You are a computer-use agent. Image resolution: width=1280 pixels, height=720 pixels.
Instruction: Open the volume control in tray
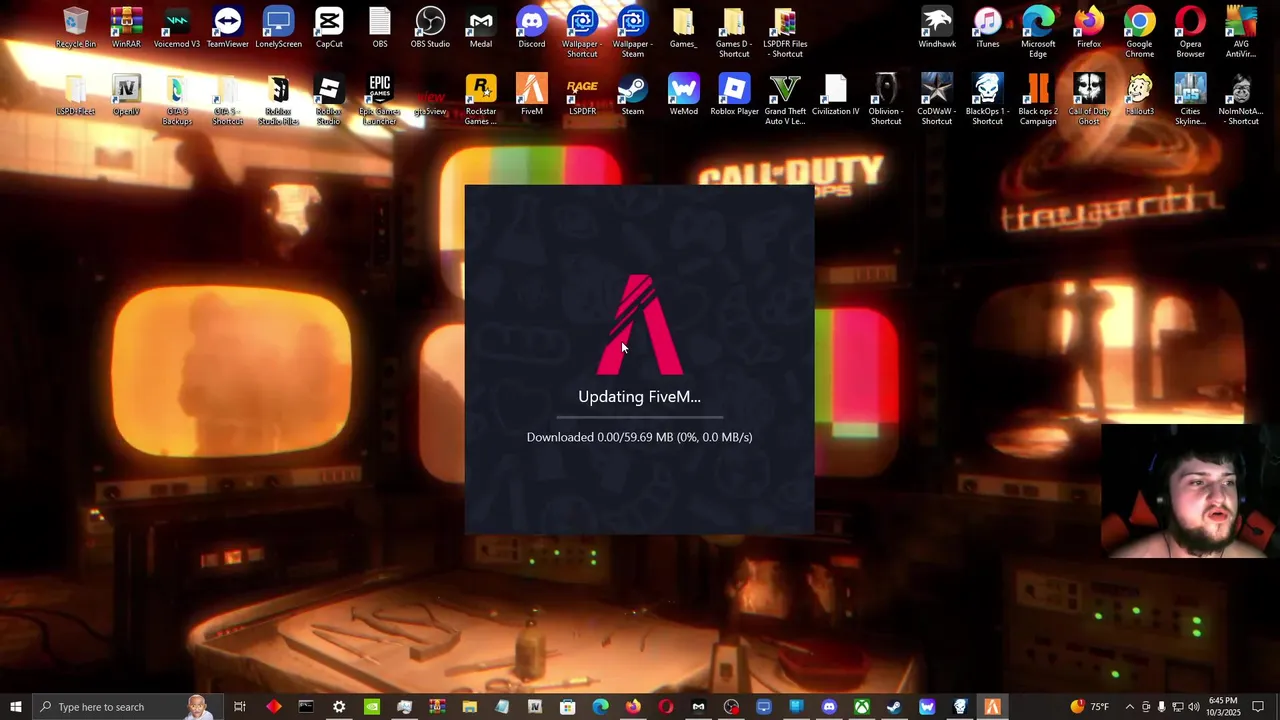[1193, 707]
